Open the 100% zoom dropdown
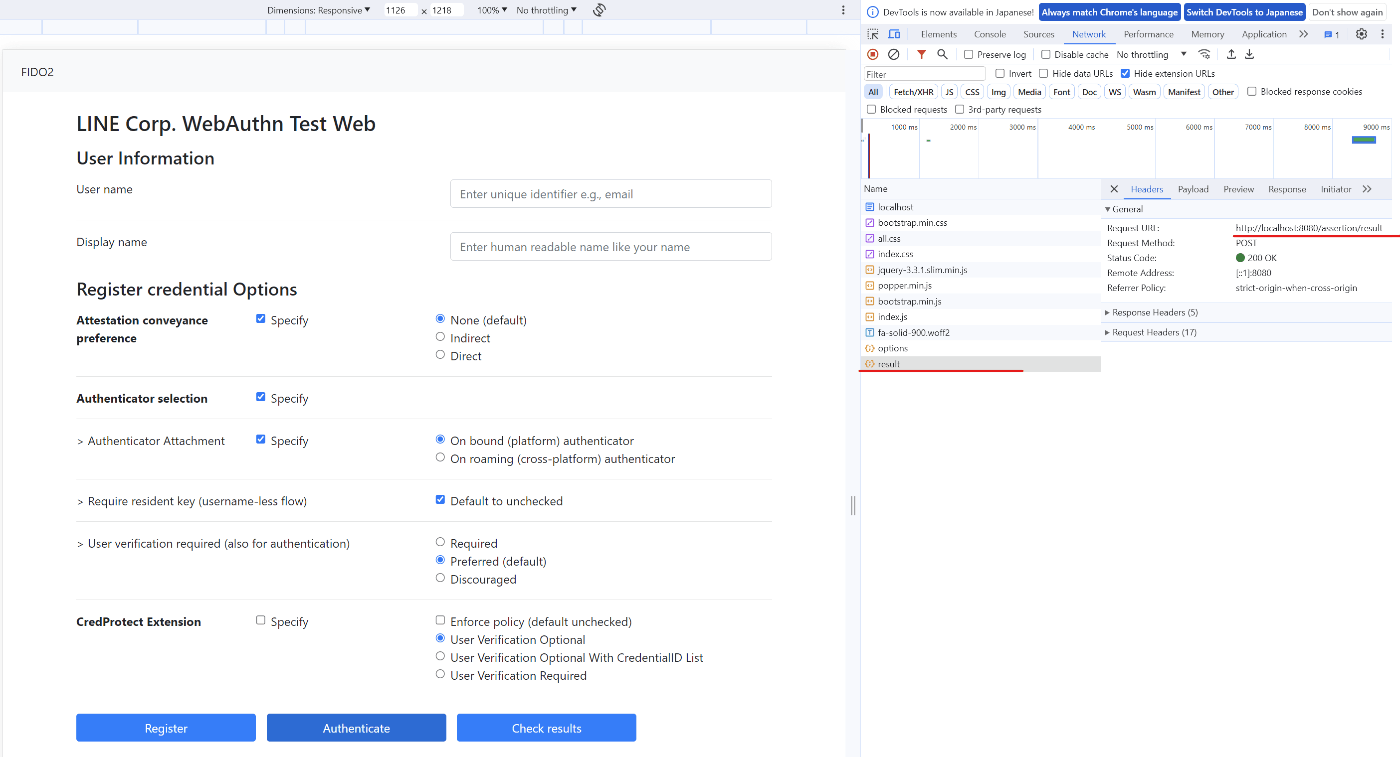The width and height of the screenshot is (1400, 757). [491, 10]
